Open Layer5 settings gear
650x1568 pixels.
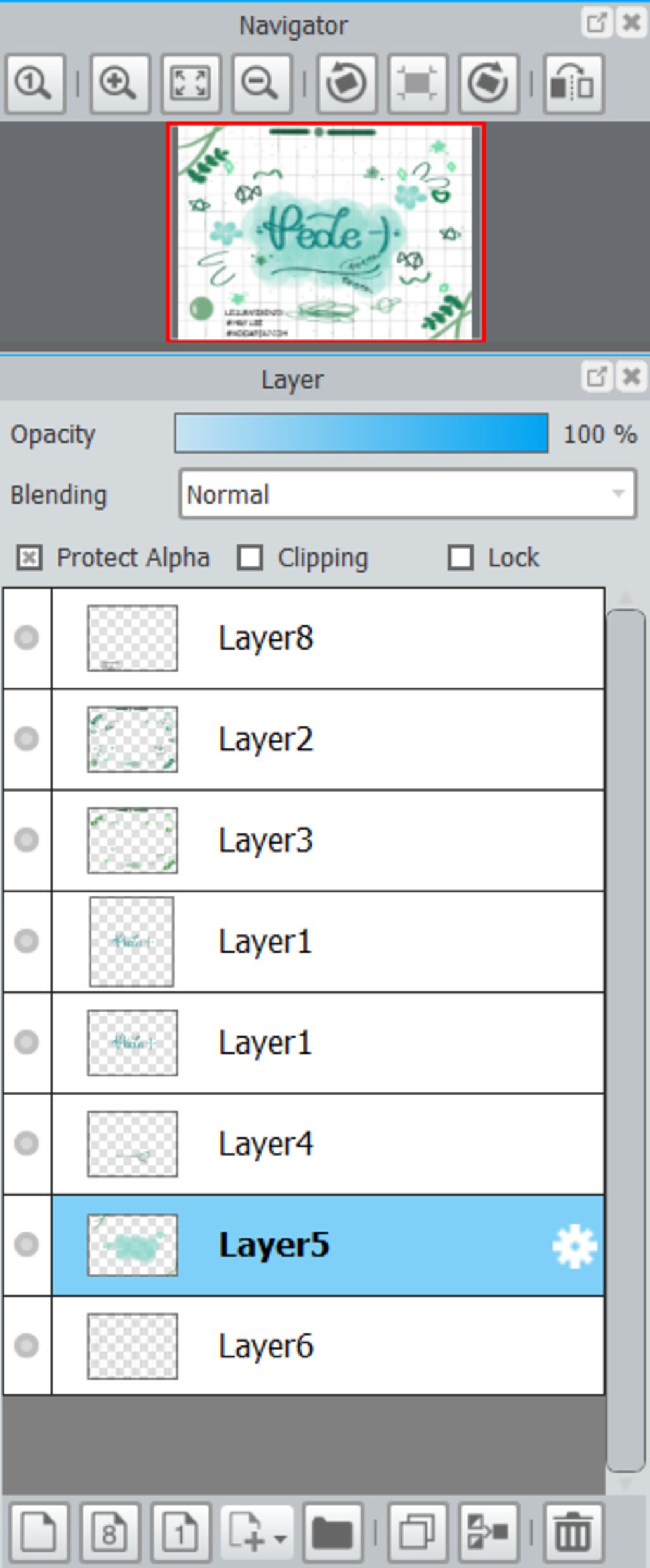[x=574, y=1246]
